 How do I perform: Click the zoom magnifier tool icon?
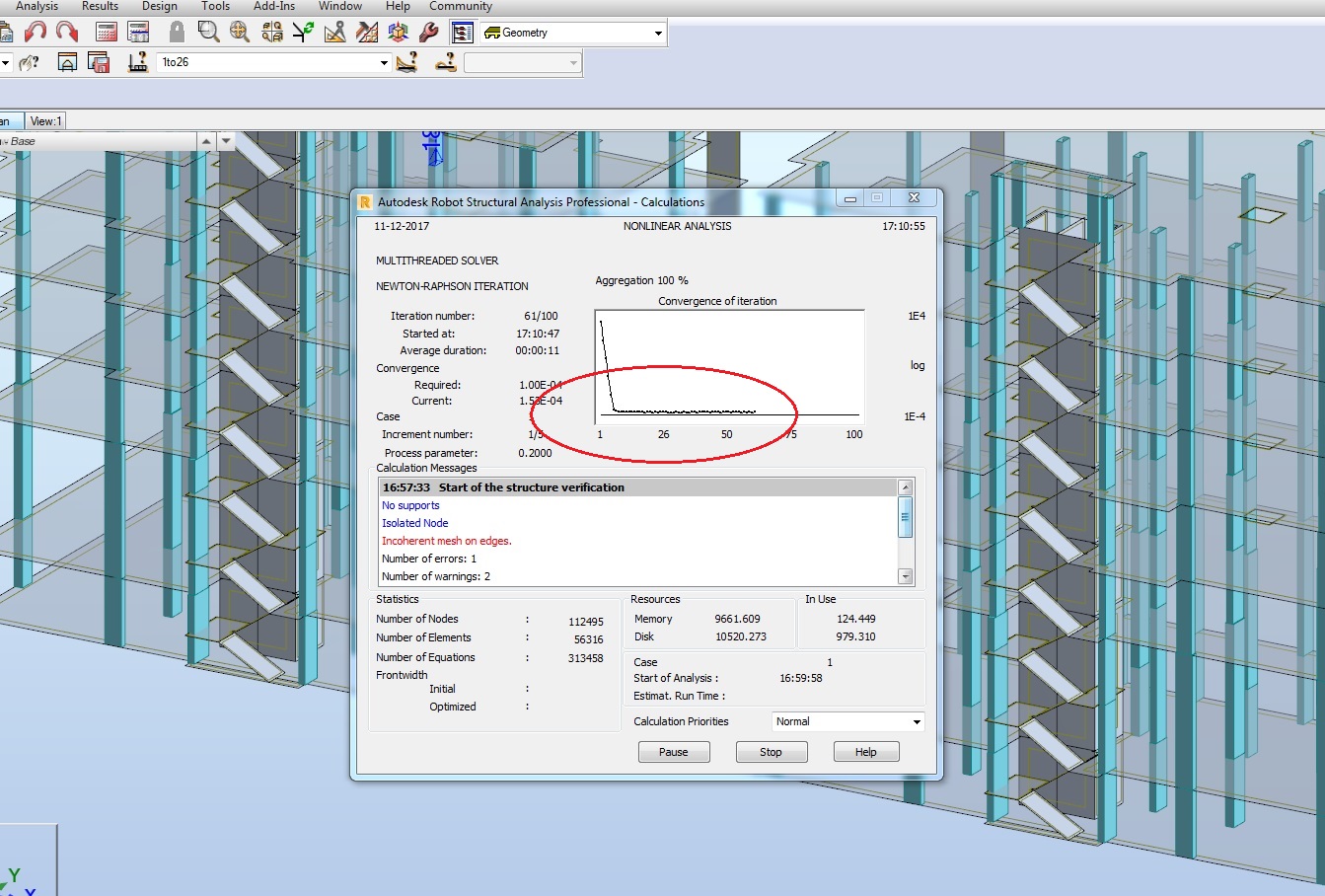pyautogui.click(x=208, y=32)
